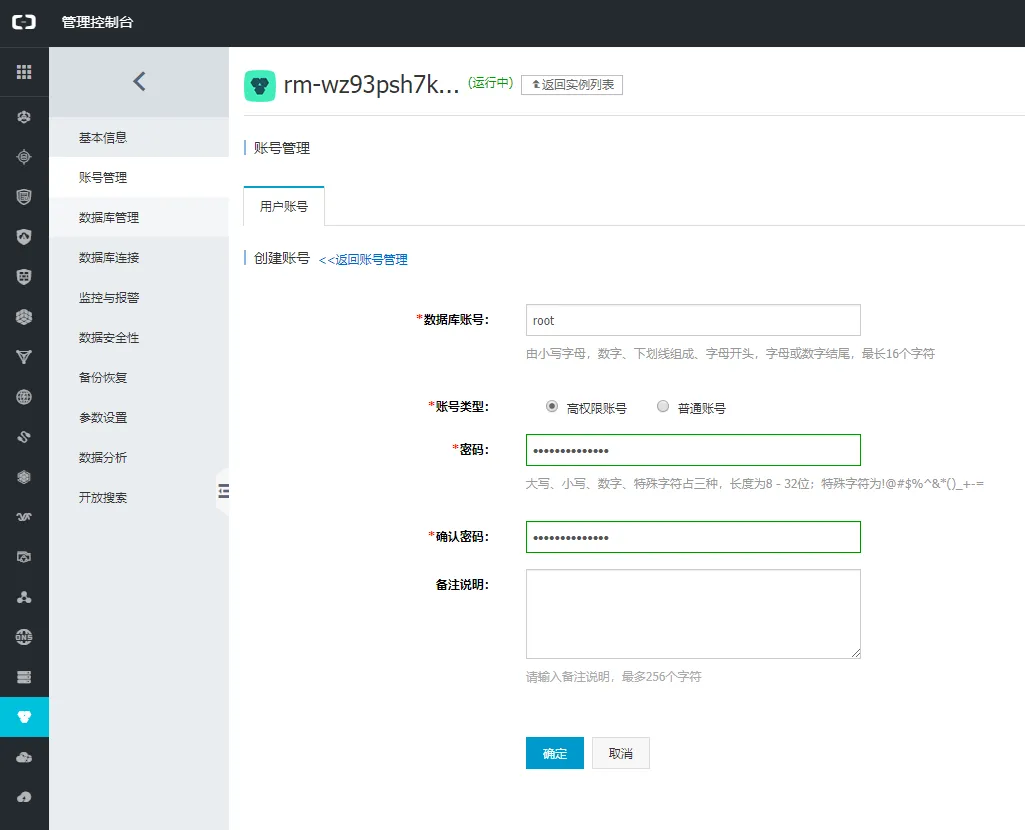1025x830 pixels.
Task: Focus the 备注说明 text area
Action: pyautogui.click(x=693, y=614)
